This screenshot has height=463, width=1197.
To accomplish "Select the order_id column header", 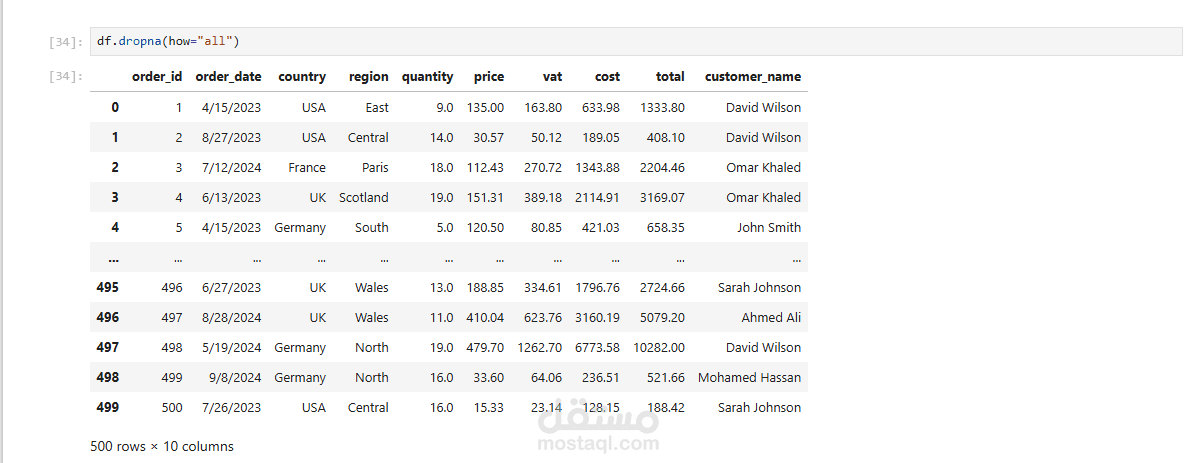I will pyautogui.click(x=157, y=76).
